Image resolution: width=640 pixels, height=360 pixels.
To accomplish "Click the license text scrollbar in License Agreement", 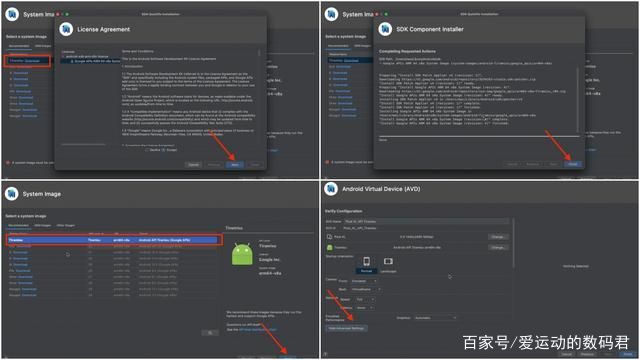I will click(259, 53).
